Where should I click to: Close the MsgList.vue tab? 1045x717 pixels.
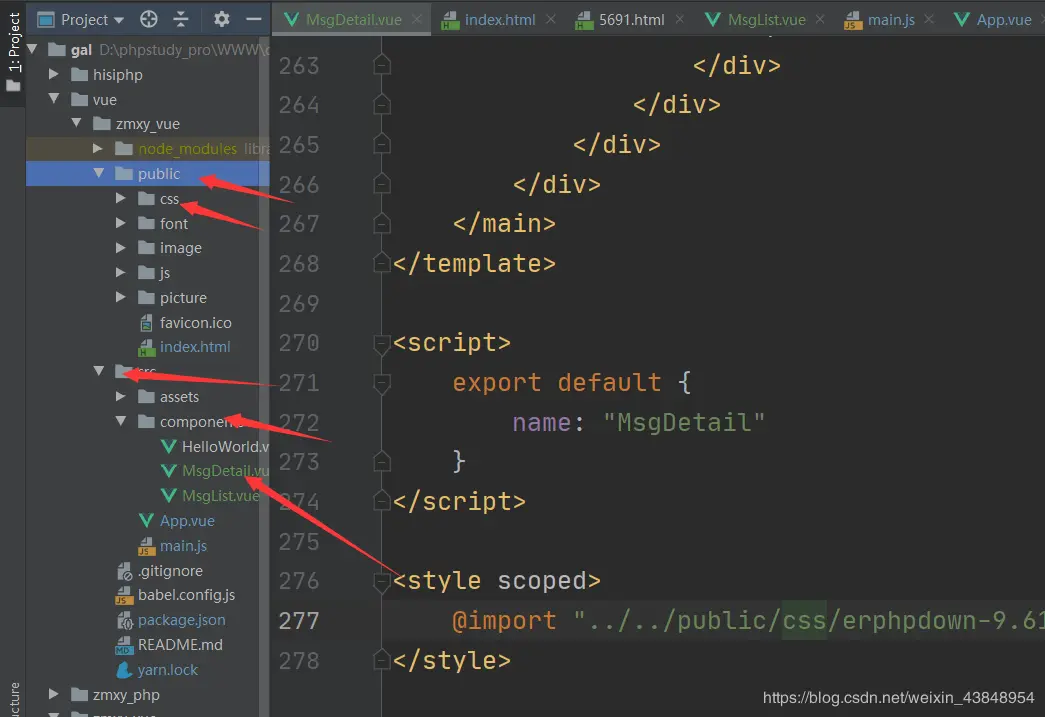click(x=820, y=19)
